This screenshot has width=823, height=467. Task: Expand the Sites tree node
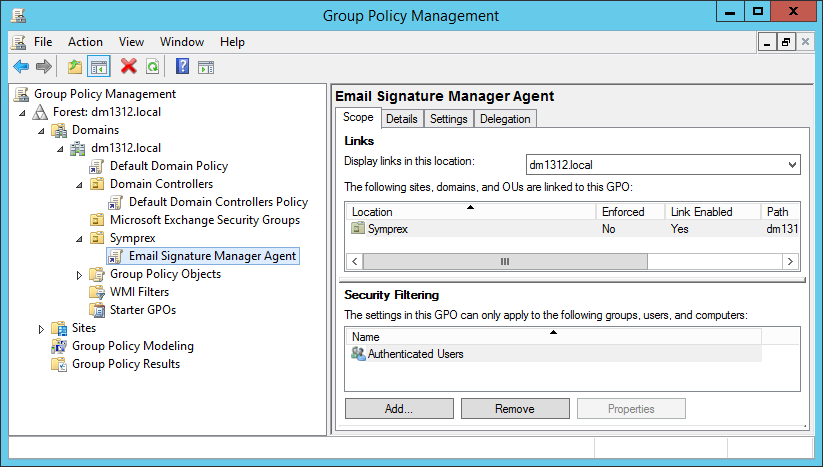click(41, 328)
